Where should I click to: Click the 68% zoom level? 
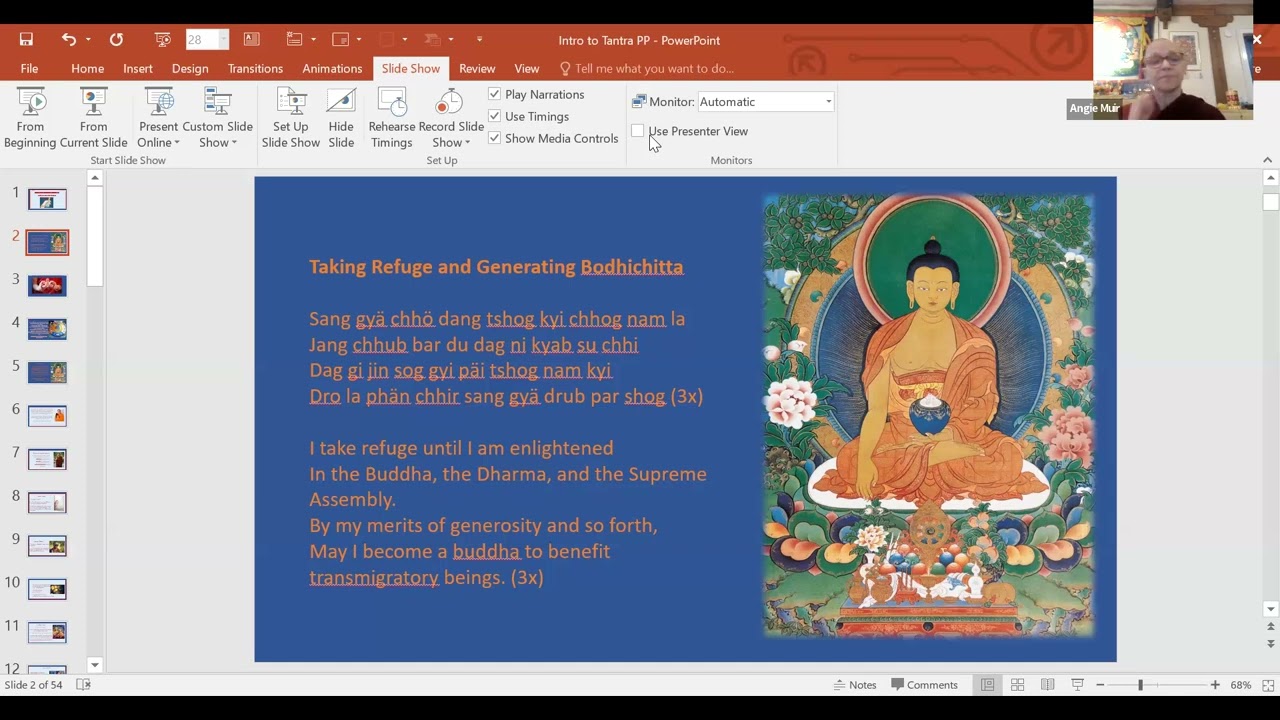1241,685
